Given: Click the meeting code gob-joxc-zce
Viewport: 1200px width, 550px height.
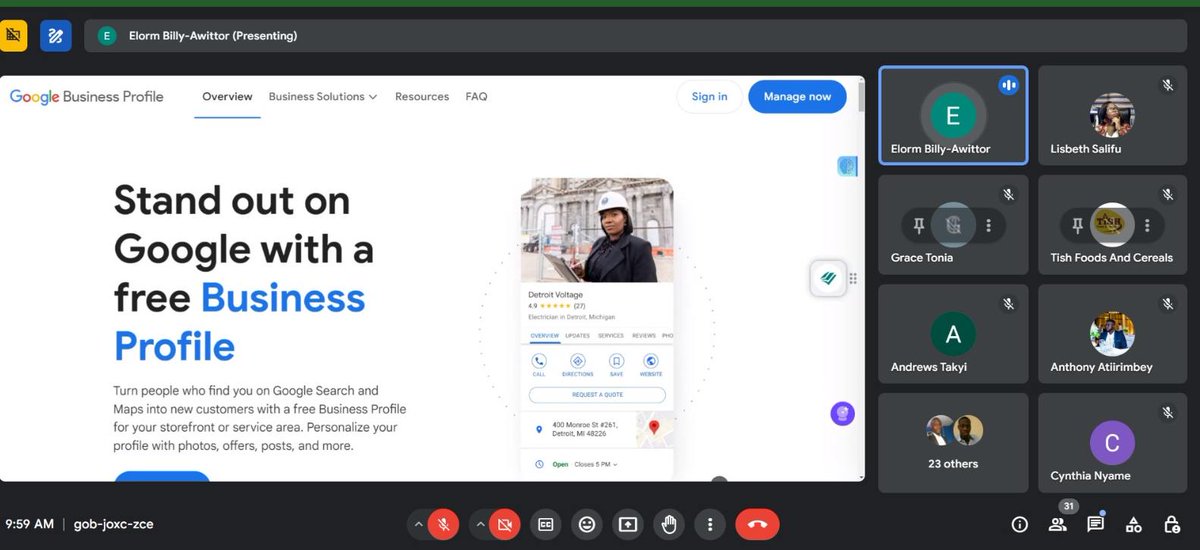Looking at the screenshot, I should point(114,524).
